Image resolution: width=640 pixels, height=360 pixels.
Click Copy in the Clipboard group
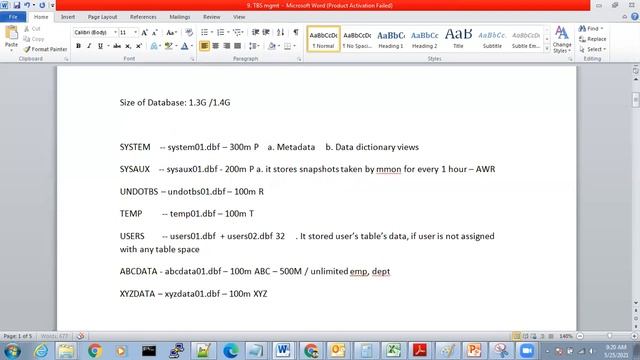click(33, 39)
